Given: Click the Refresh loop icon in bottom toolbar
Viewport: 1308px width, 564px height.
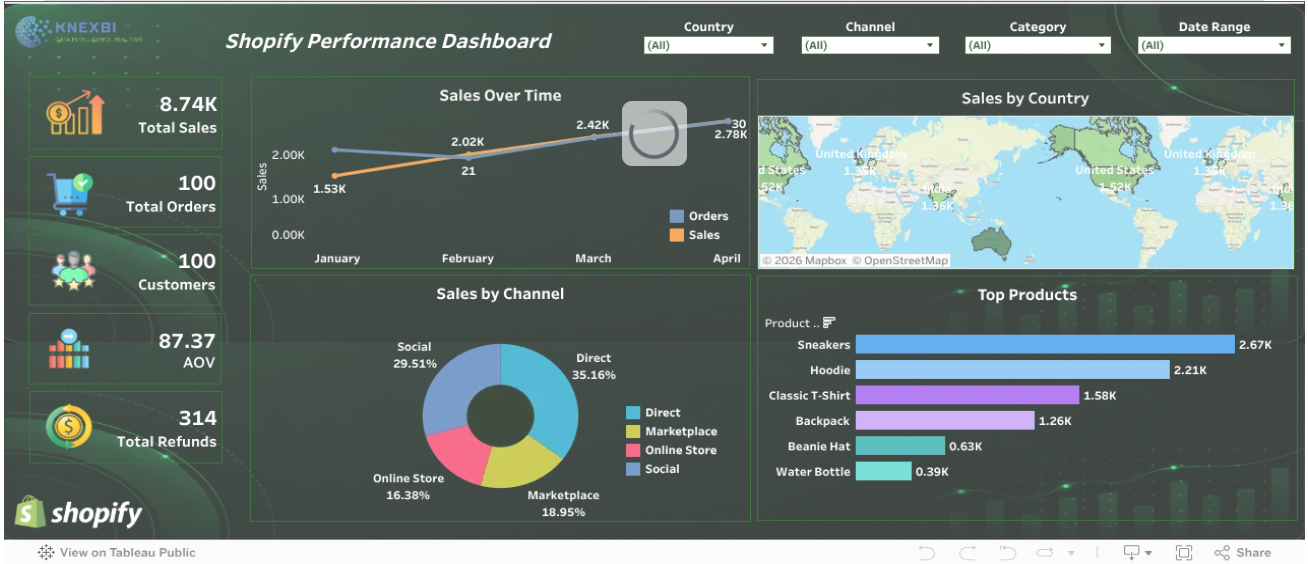Looking at the screenshot, I should point(1045,552).
